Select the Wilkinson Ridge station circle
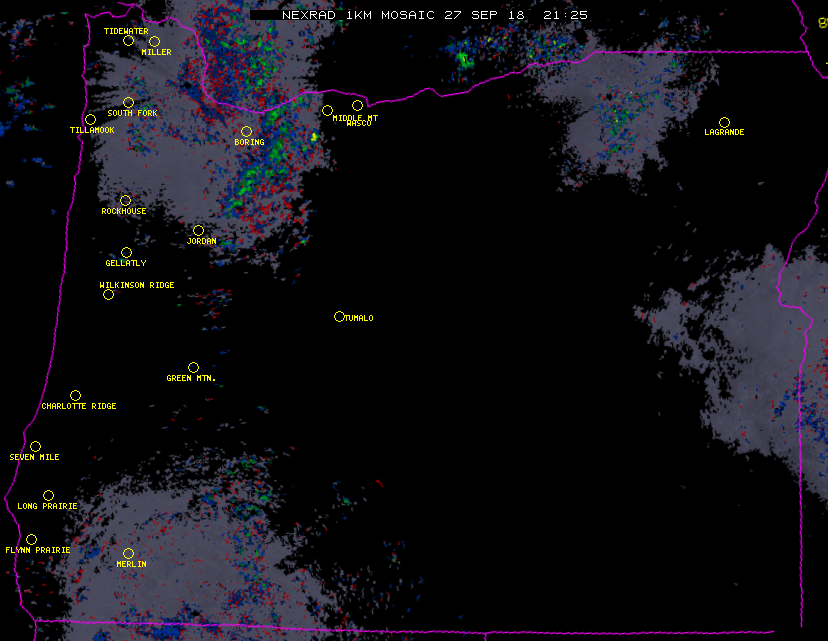The height and width of the screenshot is (641, 828). [x=108, y=294]
